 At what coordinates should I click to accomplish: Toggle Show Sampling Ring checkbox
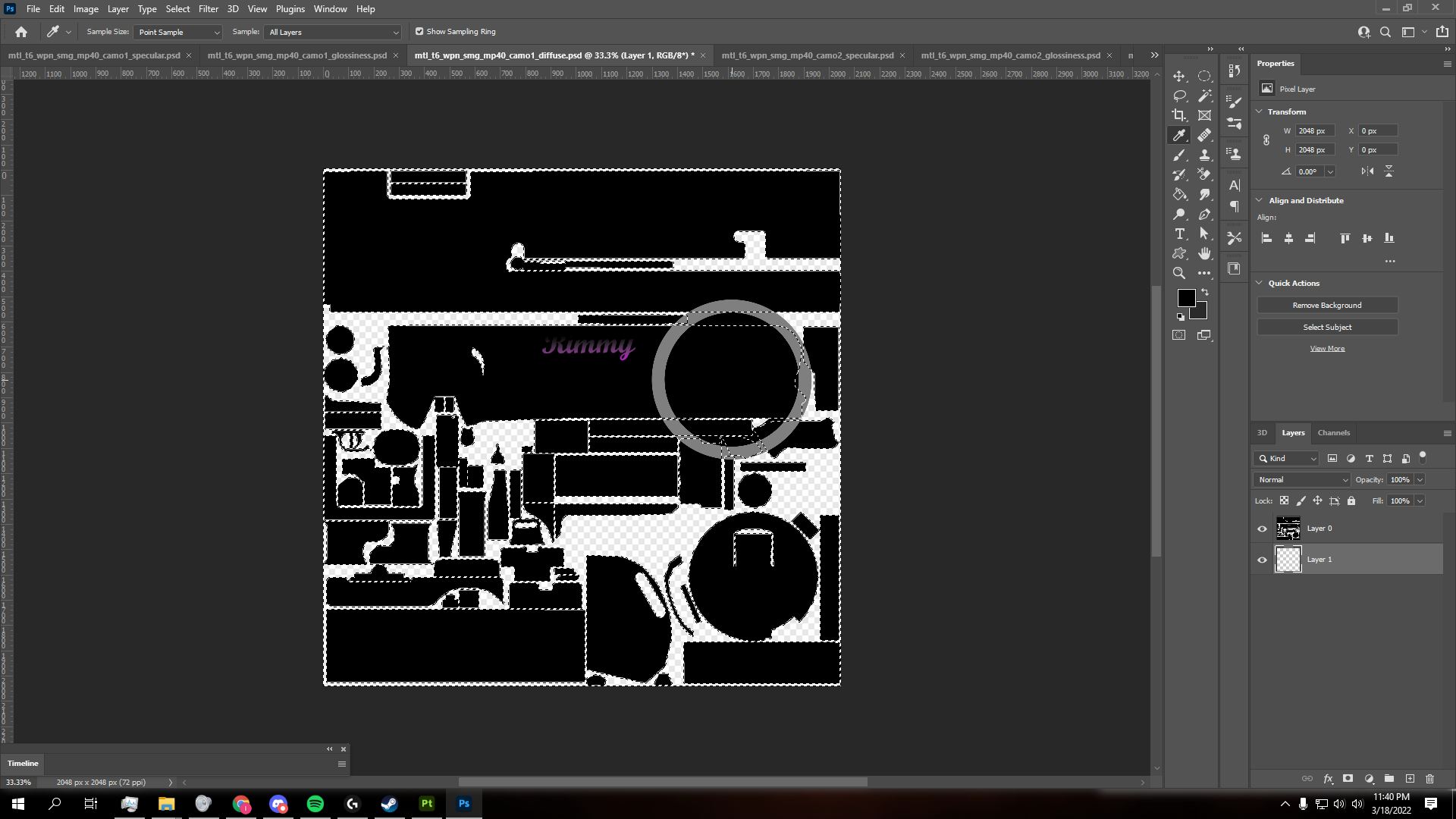coord(419,32)
